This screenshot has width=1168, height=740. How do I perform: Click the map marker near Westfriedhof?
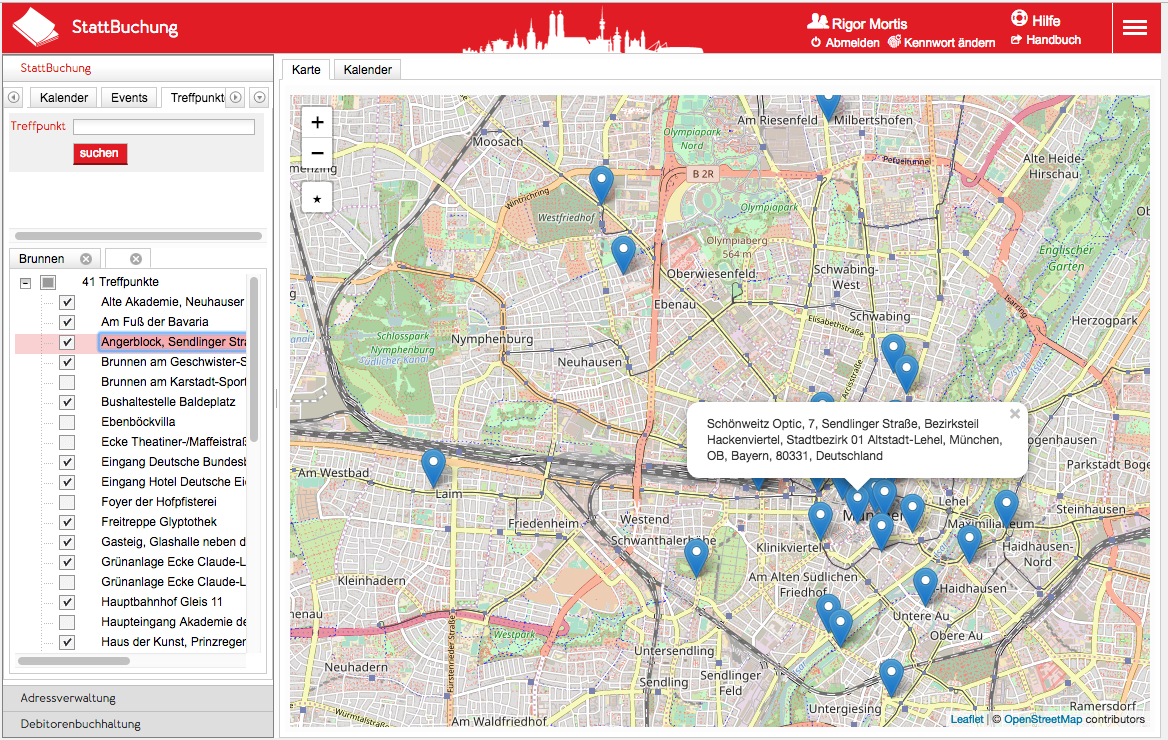601,184
